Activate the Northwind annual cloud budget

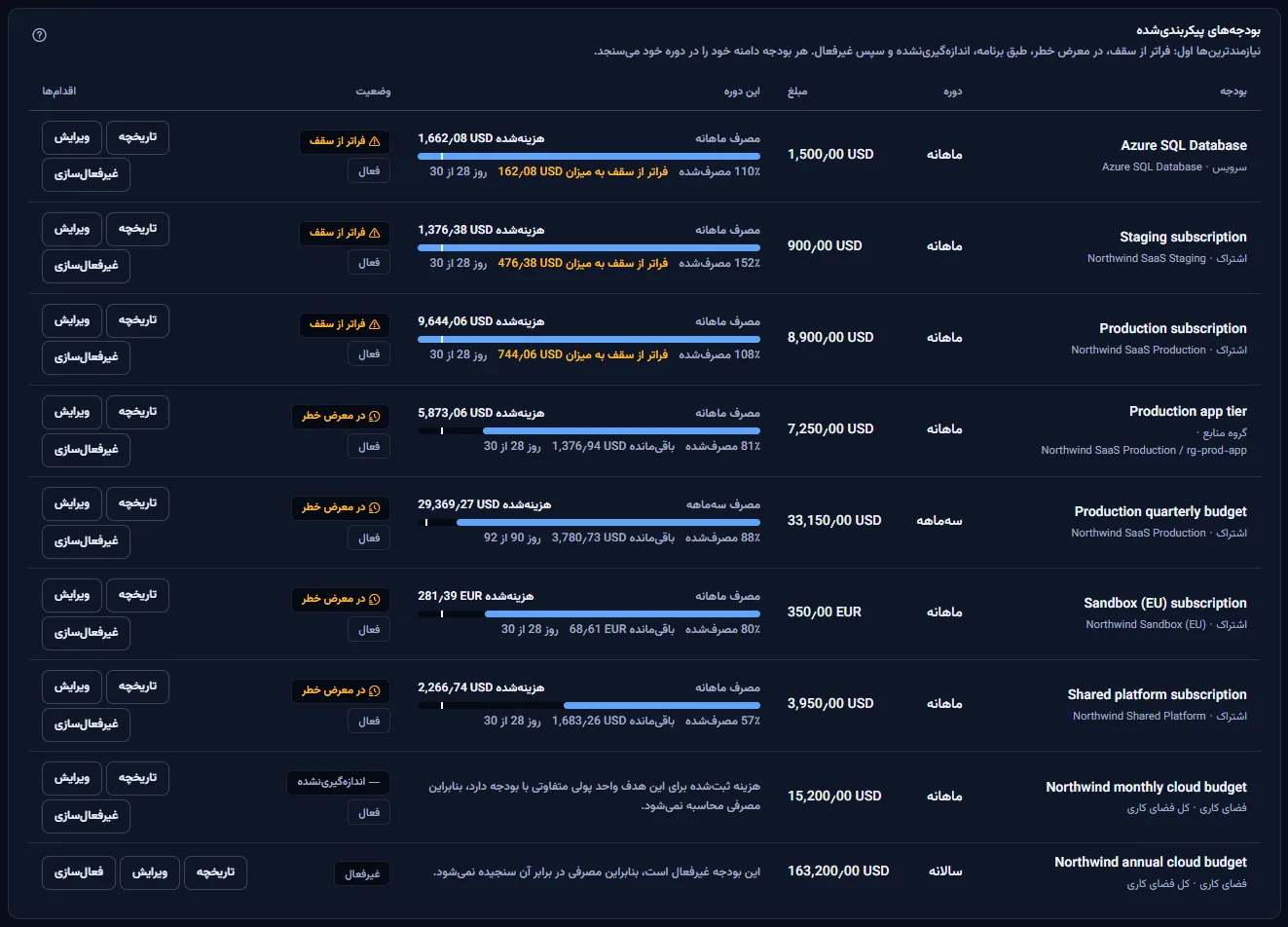[79, 872]
